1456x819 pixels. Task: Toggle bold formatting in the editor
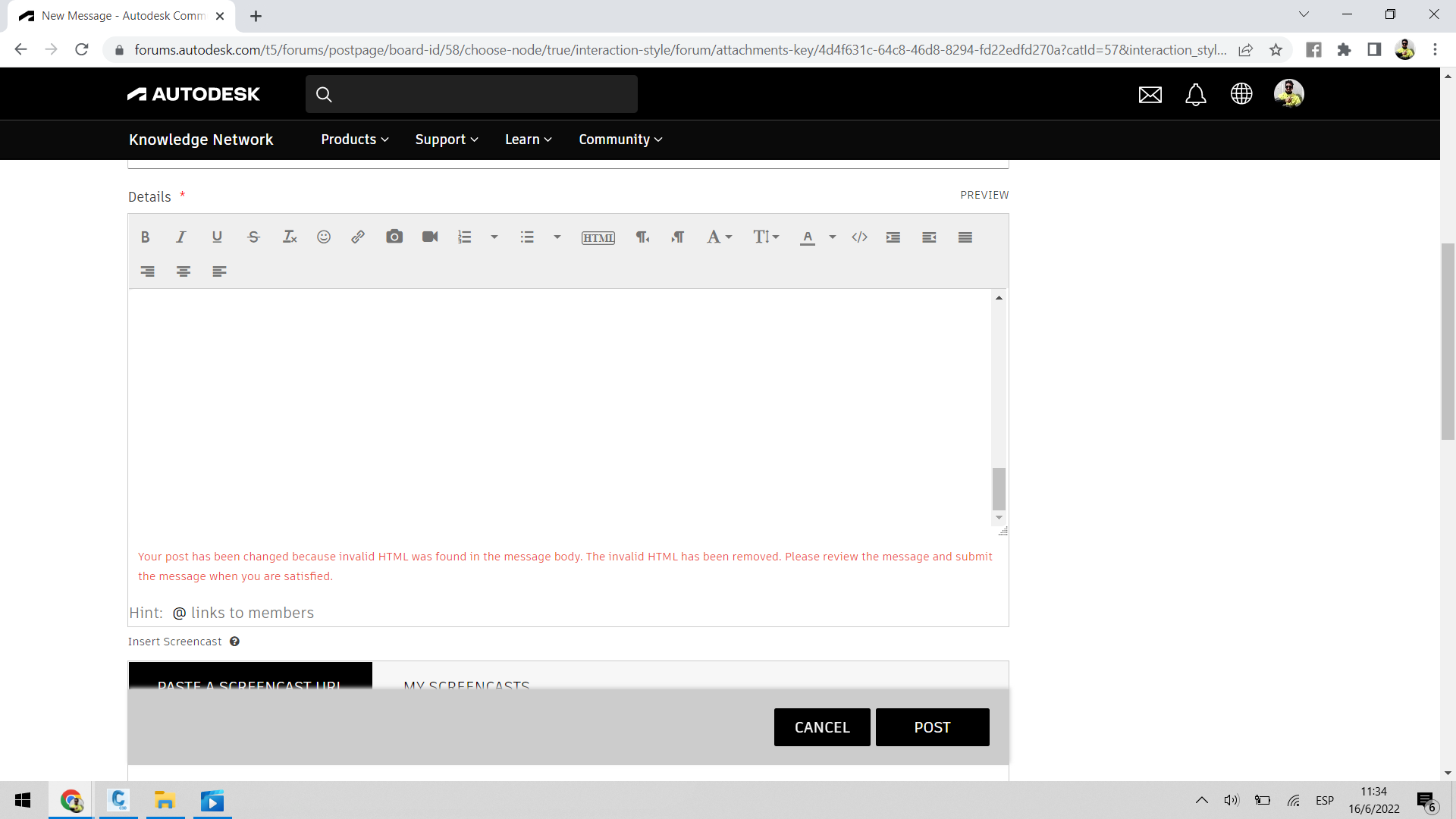click(x=145, y=237)
